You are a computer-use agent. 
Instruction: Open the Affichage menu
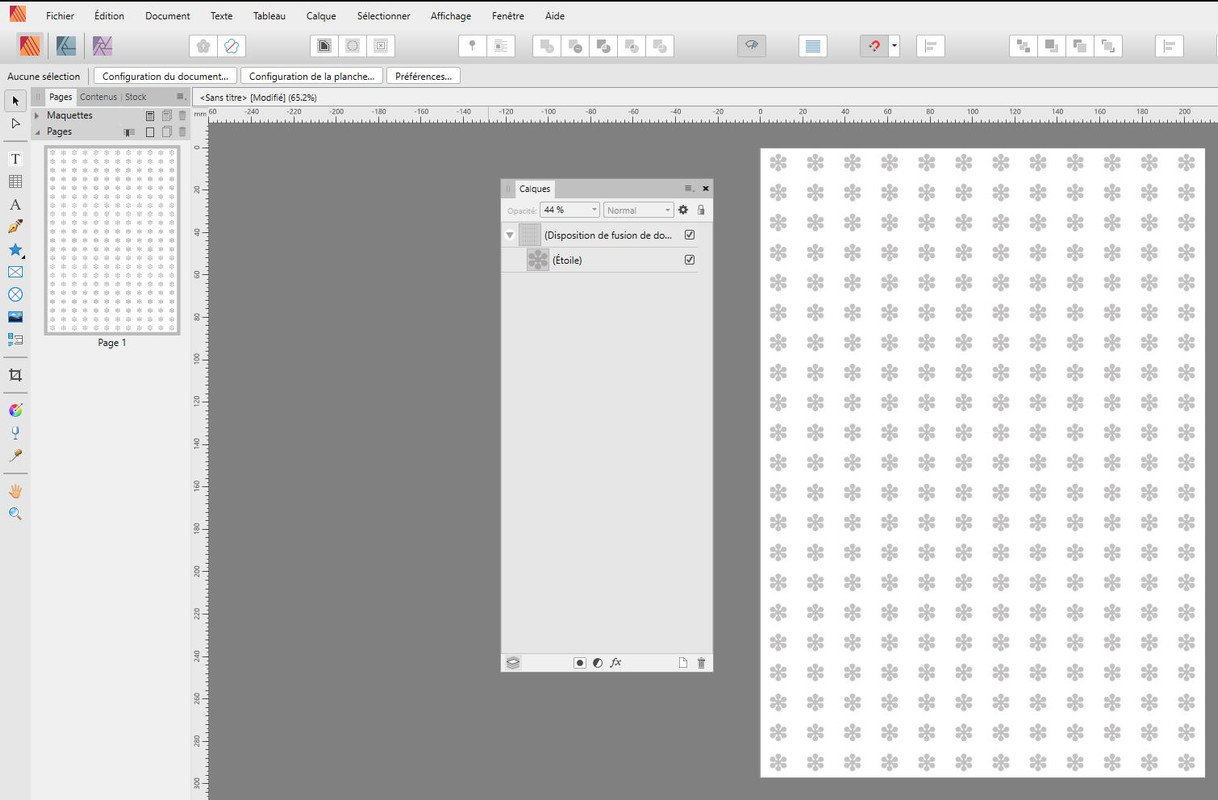coord(450,16)
